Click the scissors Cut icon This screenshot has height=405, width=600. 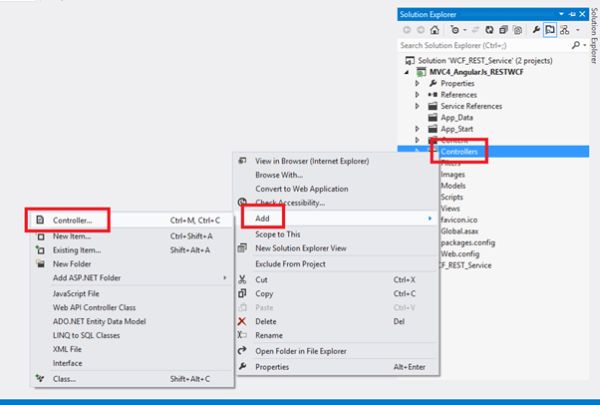[x=242, y=279]
